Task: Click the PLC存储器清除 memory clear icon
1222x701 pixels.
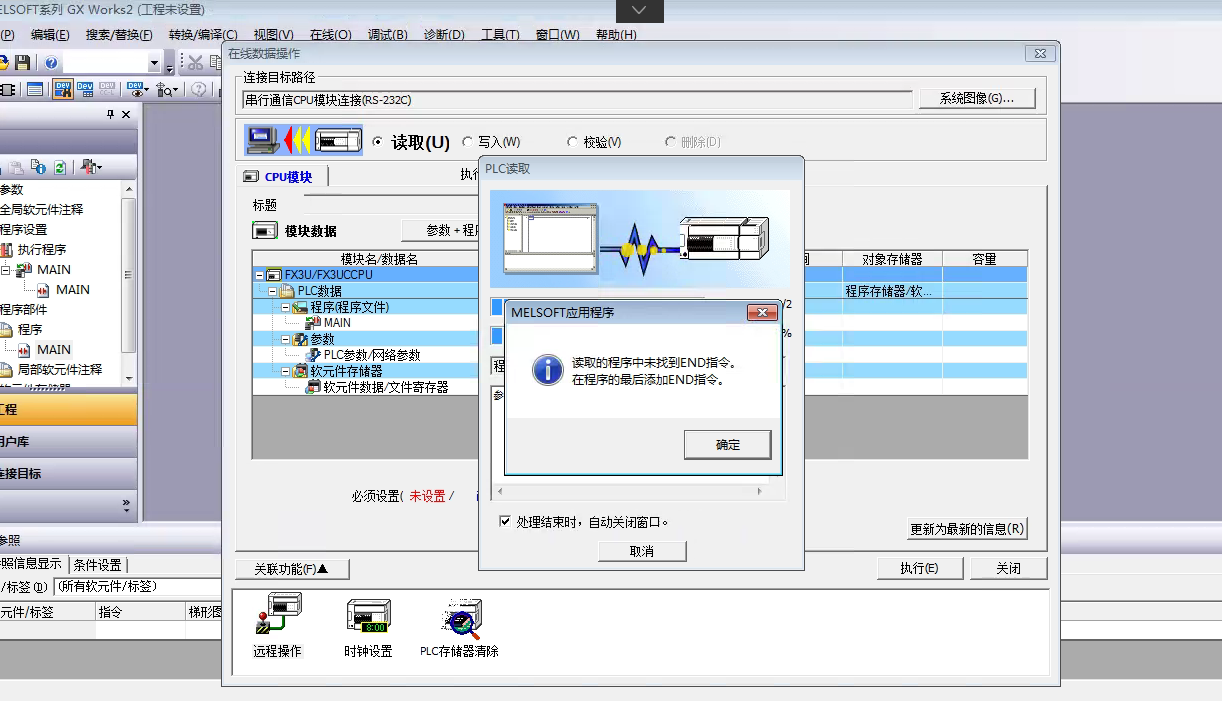Action: pyautogui.click(x=461, y=619)
